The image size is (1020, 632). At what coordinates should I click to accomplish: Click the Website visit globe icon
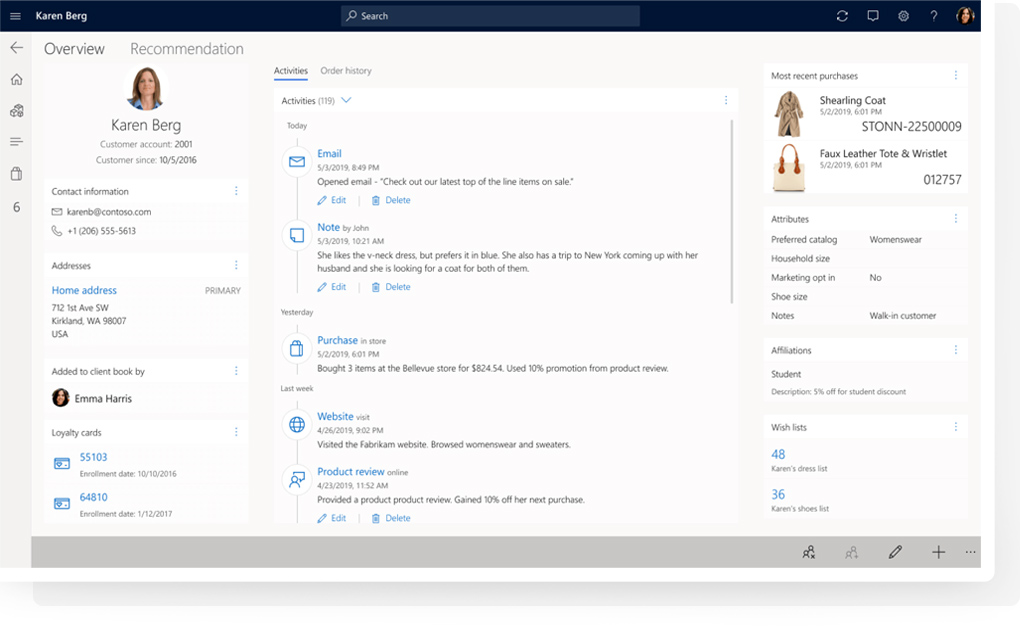click(297, 425)
